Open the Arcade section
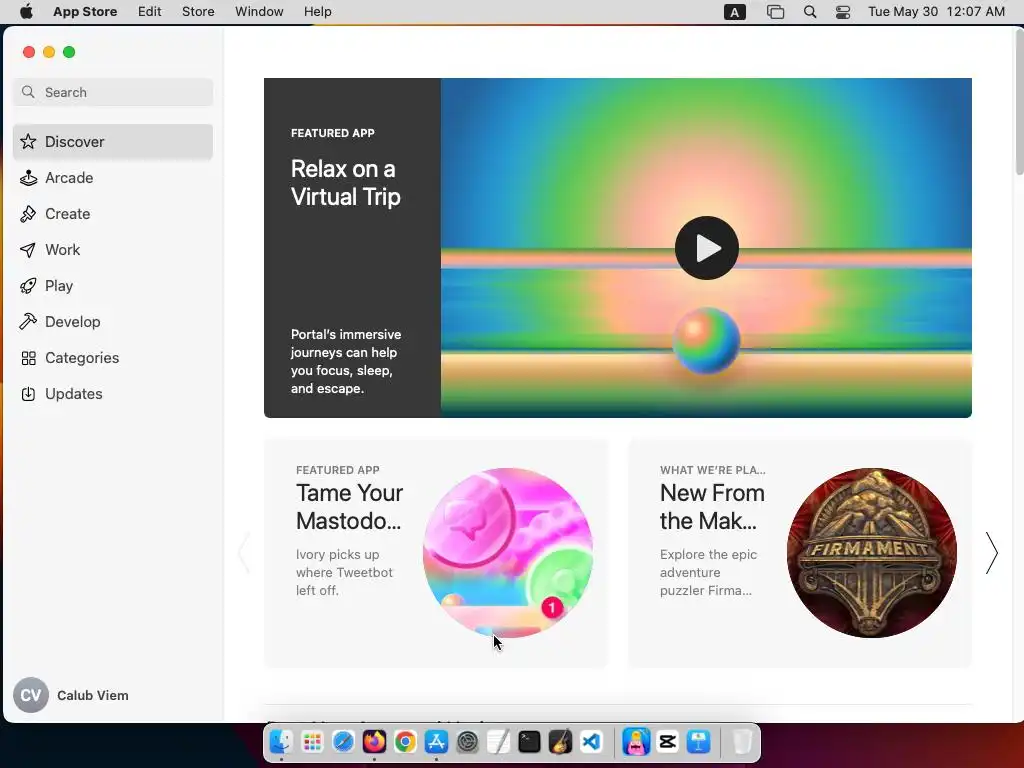Screen dimensions: 1024x768 click(x=113, y=178)
